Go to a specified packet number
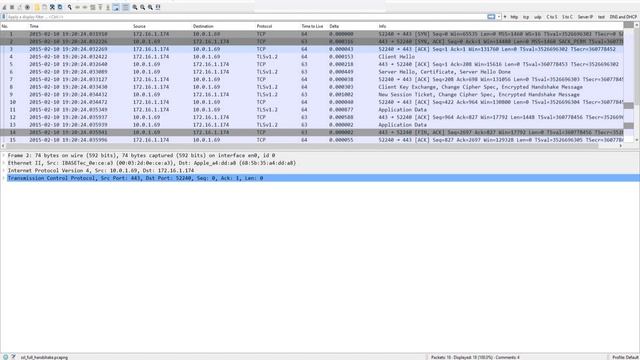 (93, 7)
